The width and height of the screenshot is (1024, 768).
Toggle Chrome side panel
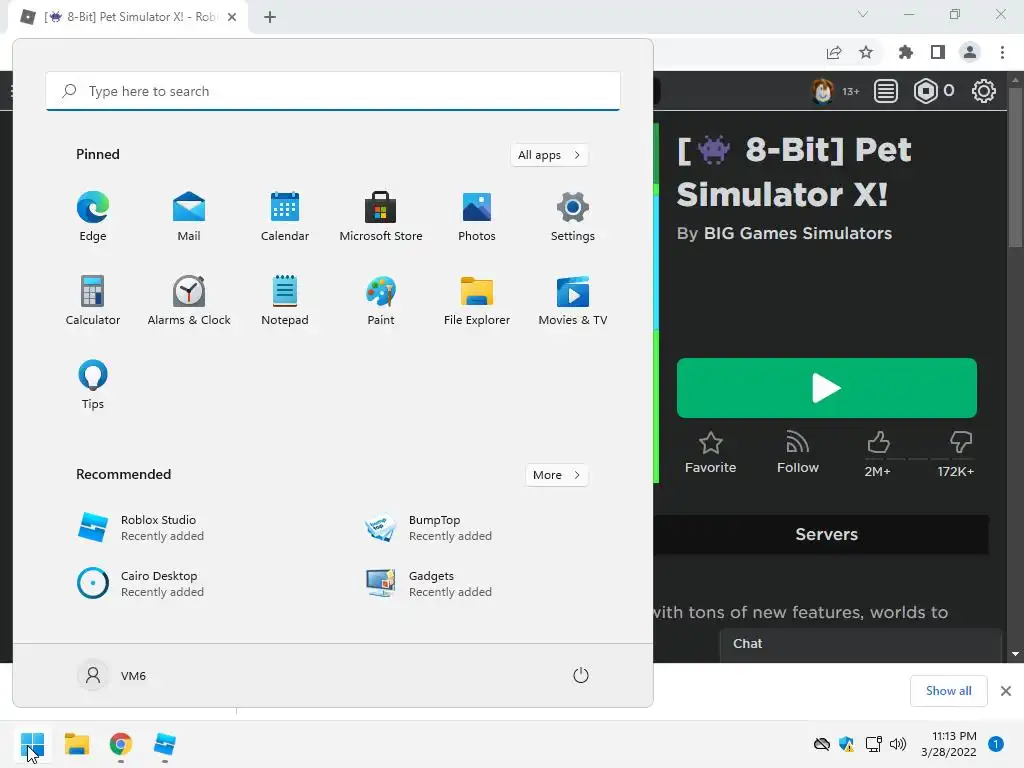[938, 52]
